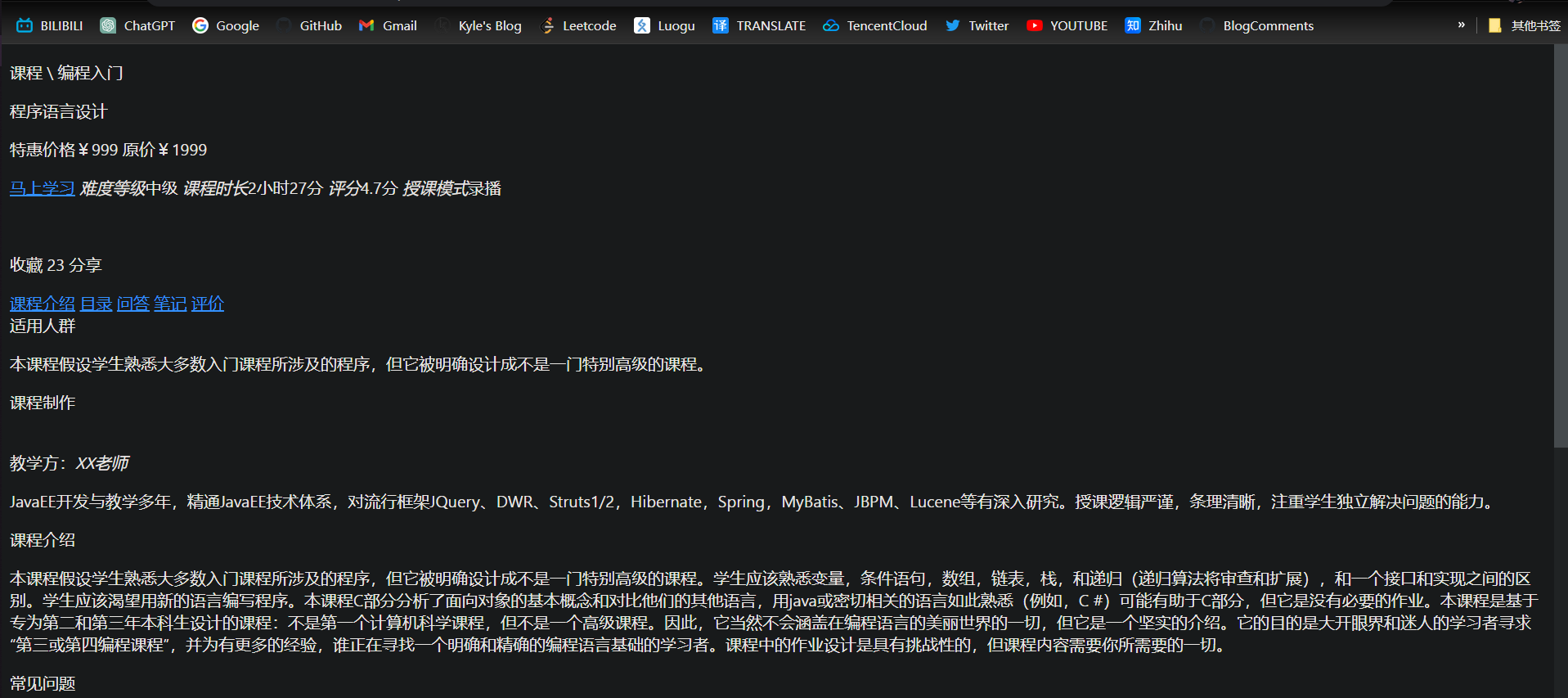Click the price text 特惠价格￥999
The width and height of the screenshot is (1568, 698).
[64, 150]
